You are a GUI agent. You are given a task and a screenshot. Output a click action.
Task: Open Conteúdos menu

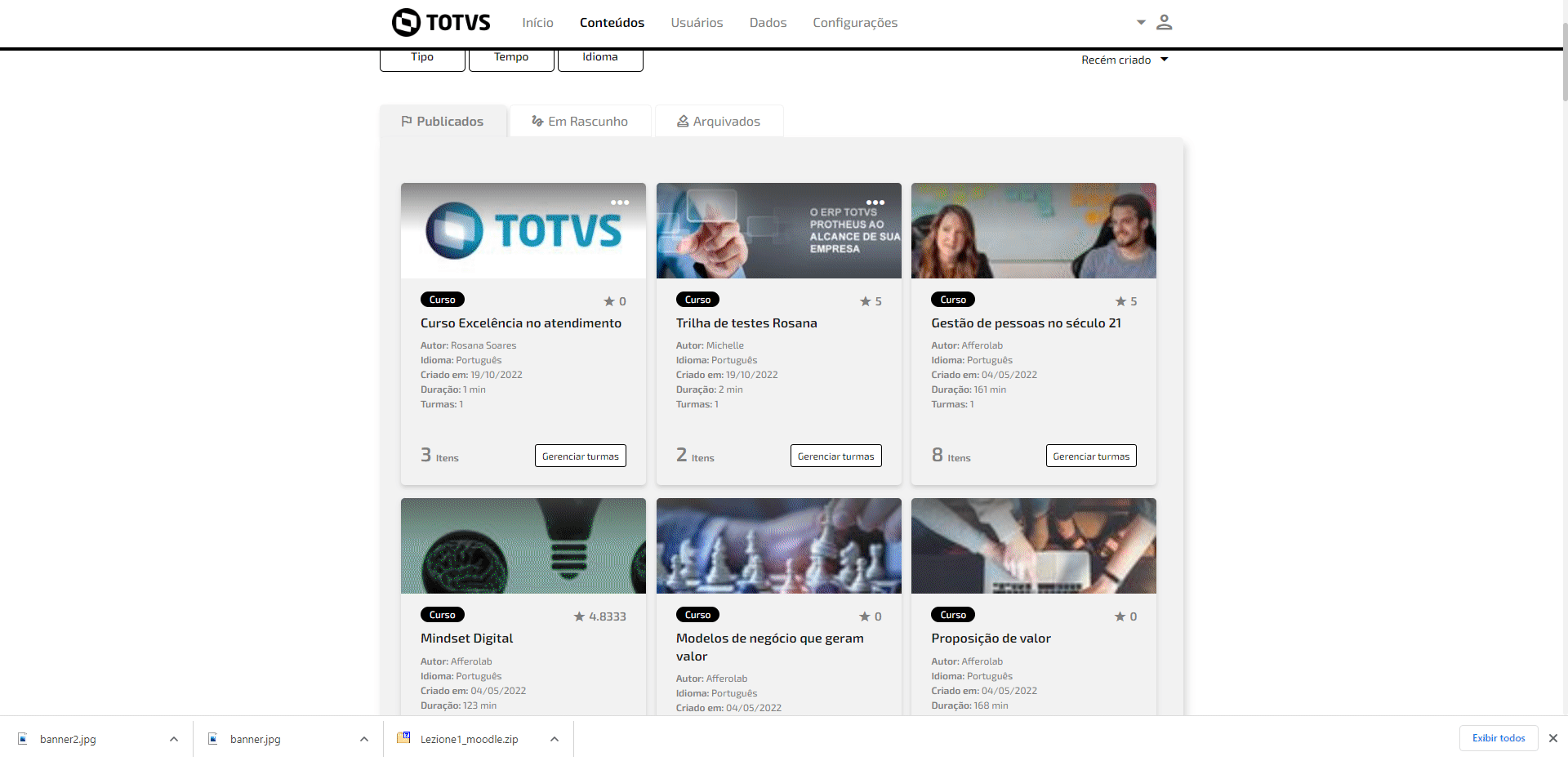tap(612, 23)
